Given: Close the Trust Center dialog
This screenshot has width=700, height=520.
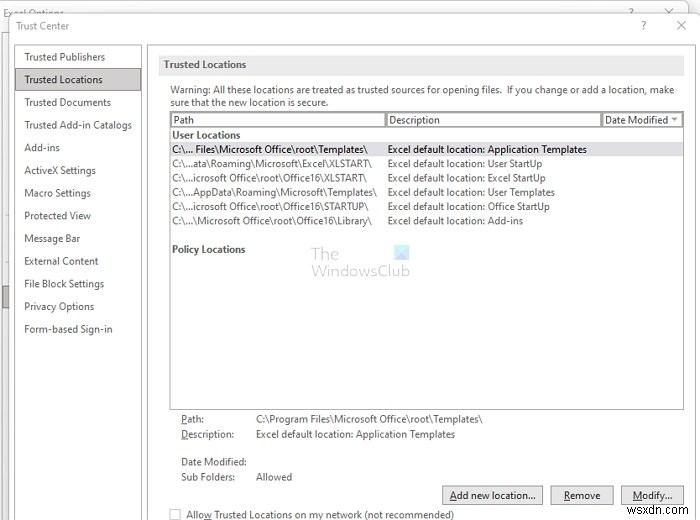Looking at the screenshot, I should [x=681, y=25].
